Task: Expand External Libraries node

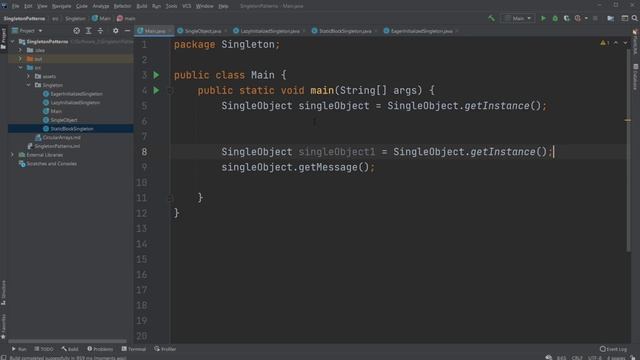Action: [x=12, y=155]
